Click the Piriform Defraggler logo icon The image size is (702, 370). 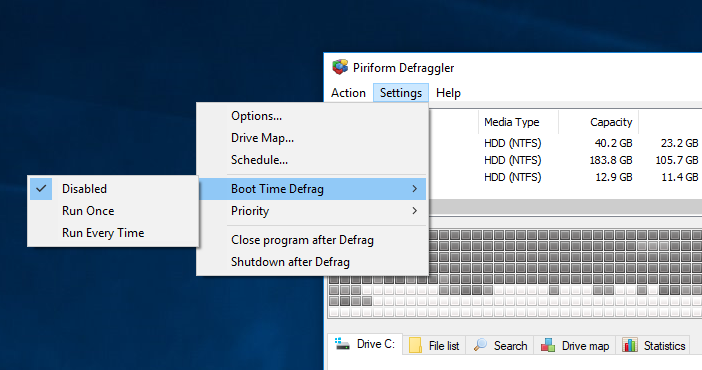coord(340,67)
